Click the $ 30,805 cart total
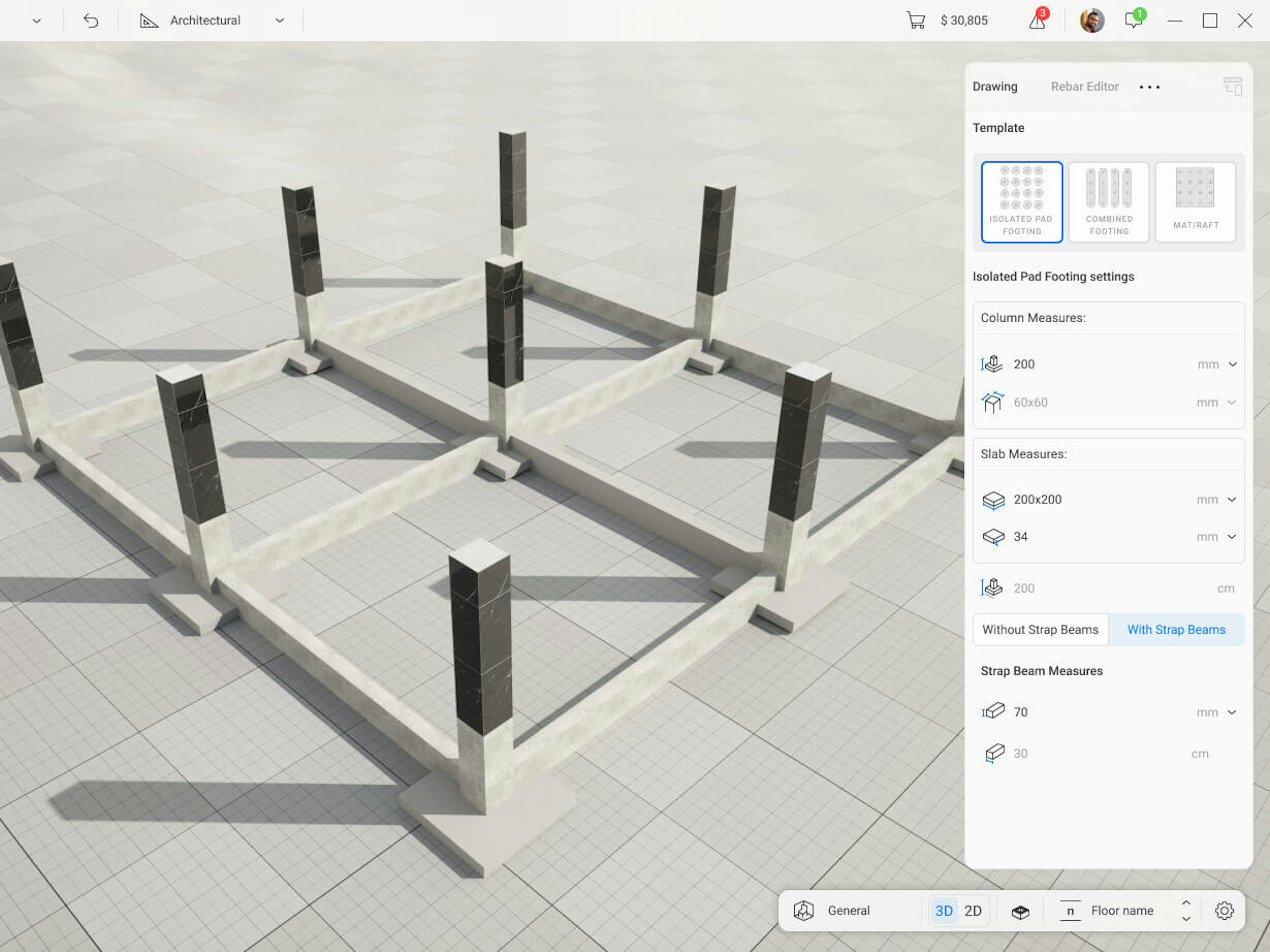Screen dimensions: 1270x952 pos(964,21)
